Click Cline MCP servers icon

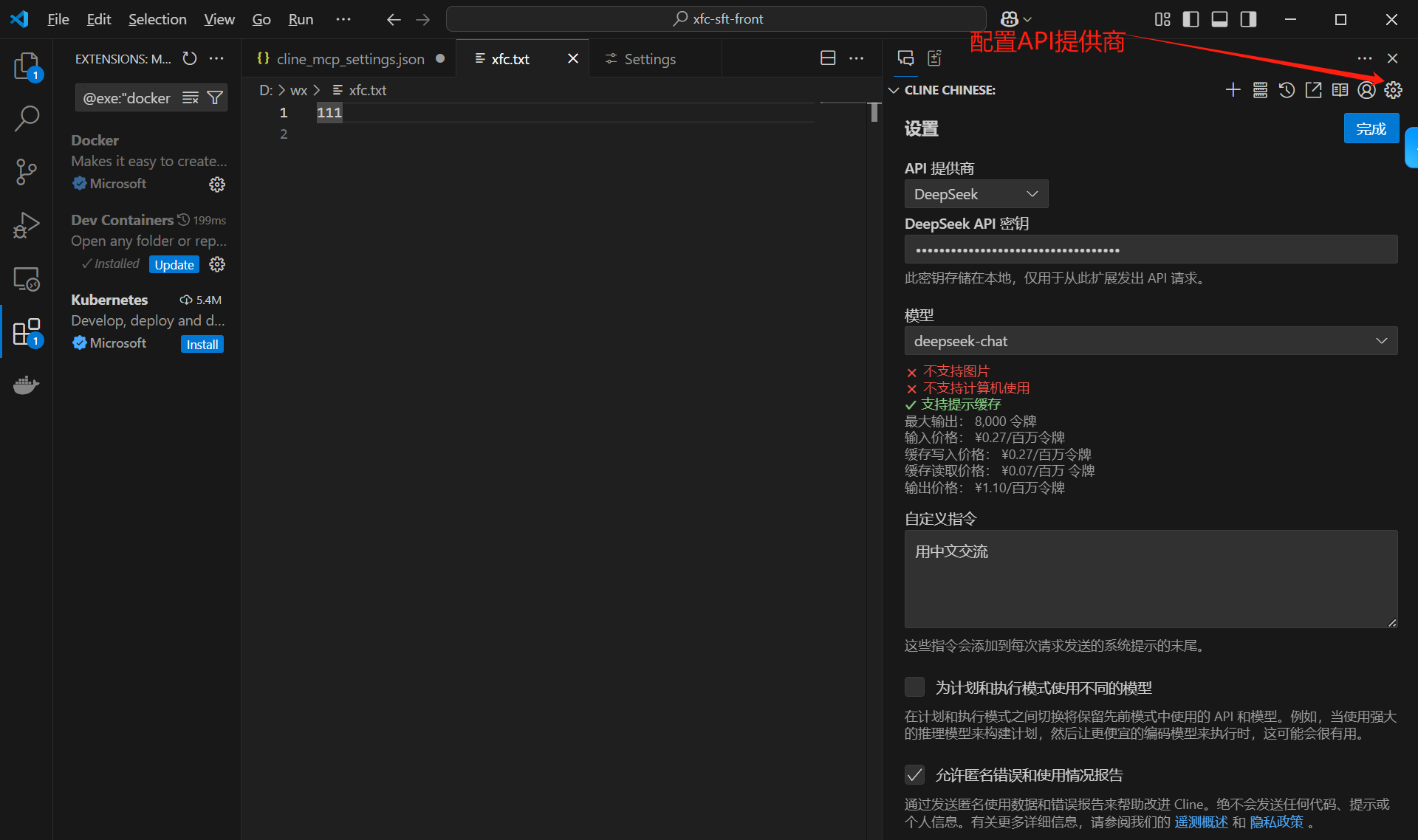point(1260,90)
